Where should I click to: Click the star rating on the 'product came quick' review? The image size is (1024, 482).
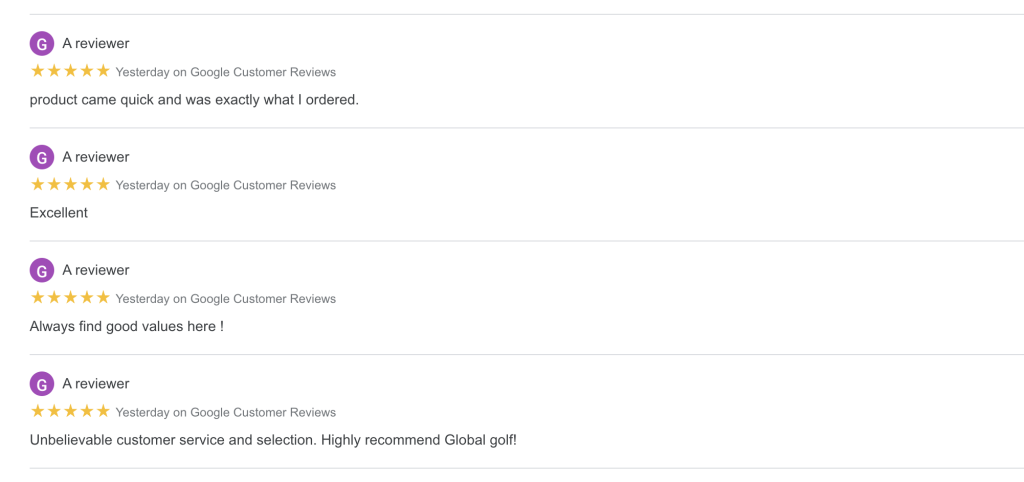pyautogui.click(x=71, y=71)
